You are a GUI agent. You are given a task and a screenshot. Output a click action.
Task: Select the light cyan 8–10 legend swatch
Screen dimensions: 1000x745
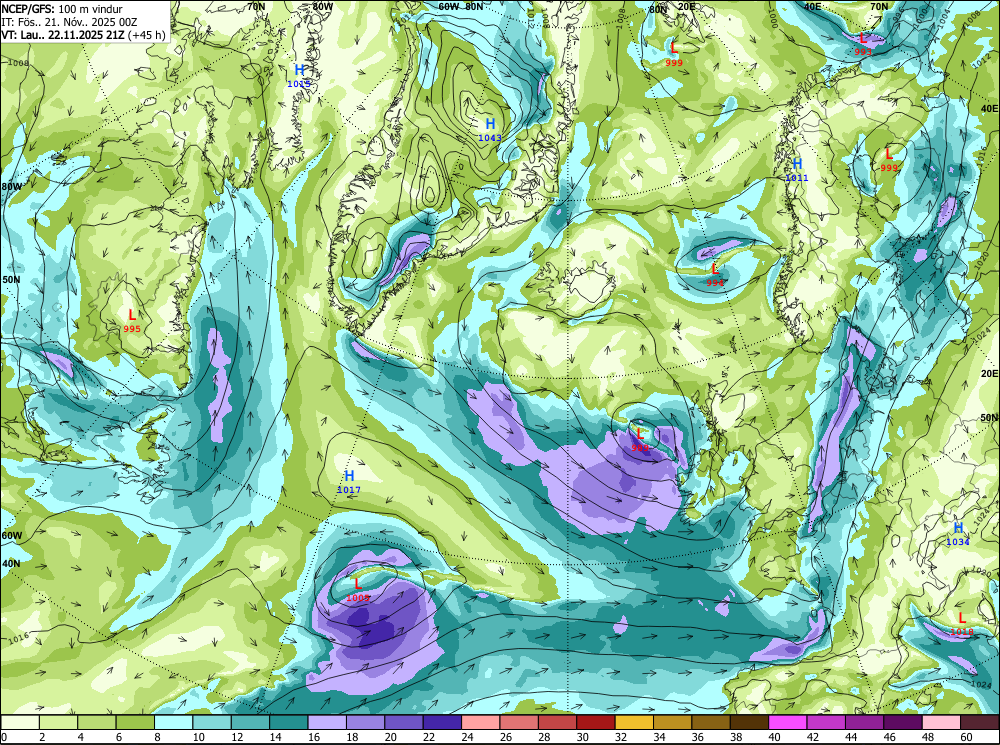pos(173,722)
